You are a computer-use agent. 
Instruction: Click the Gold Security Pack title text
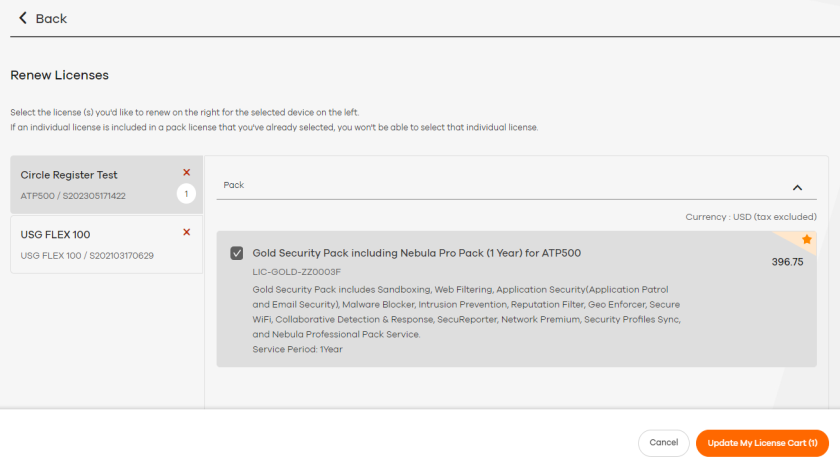point(417,253)
